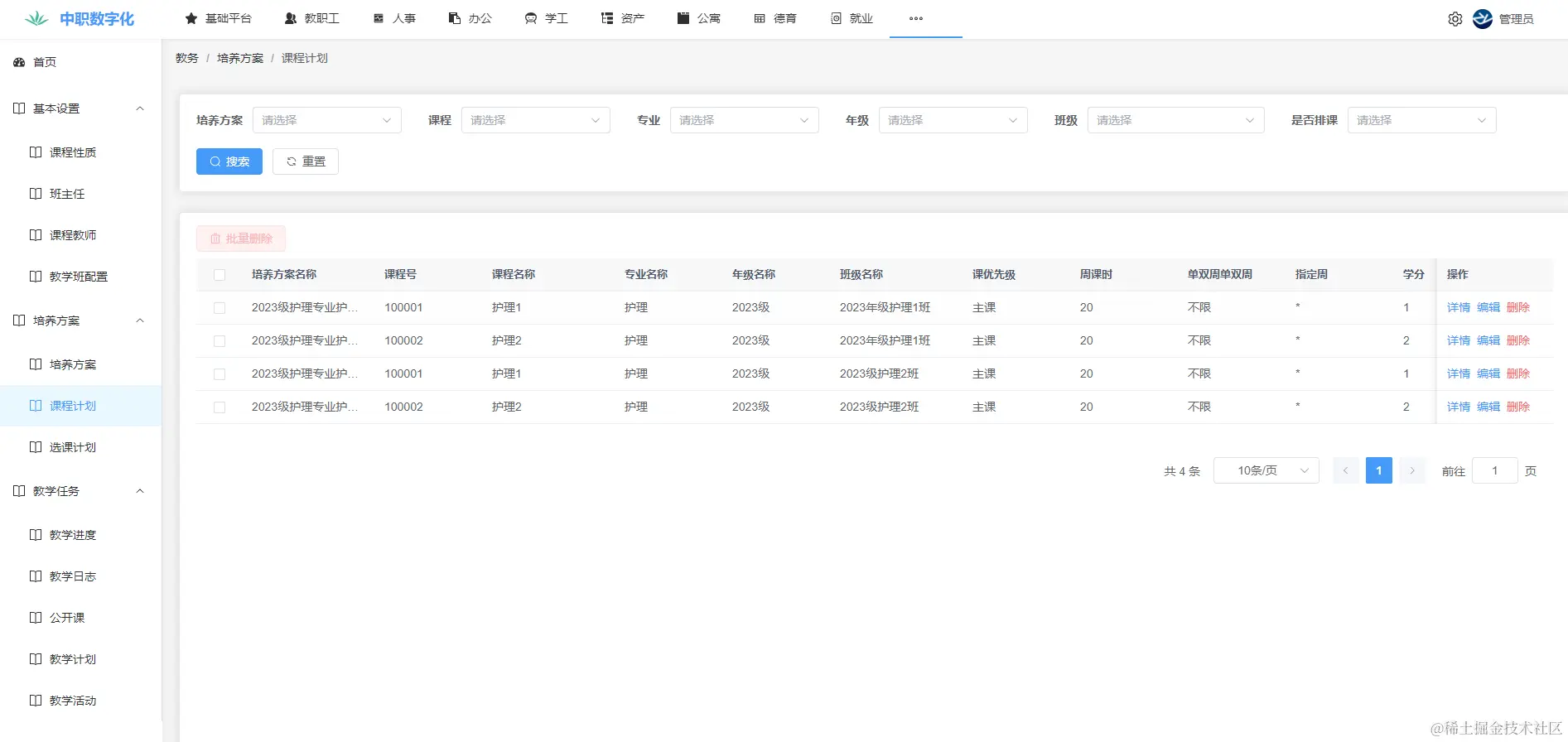Open the 培养方案 sidebar sub-item

point(80,364)
